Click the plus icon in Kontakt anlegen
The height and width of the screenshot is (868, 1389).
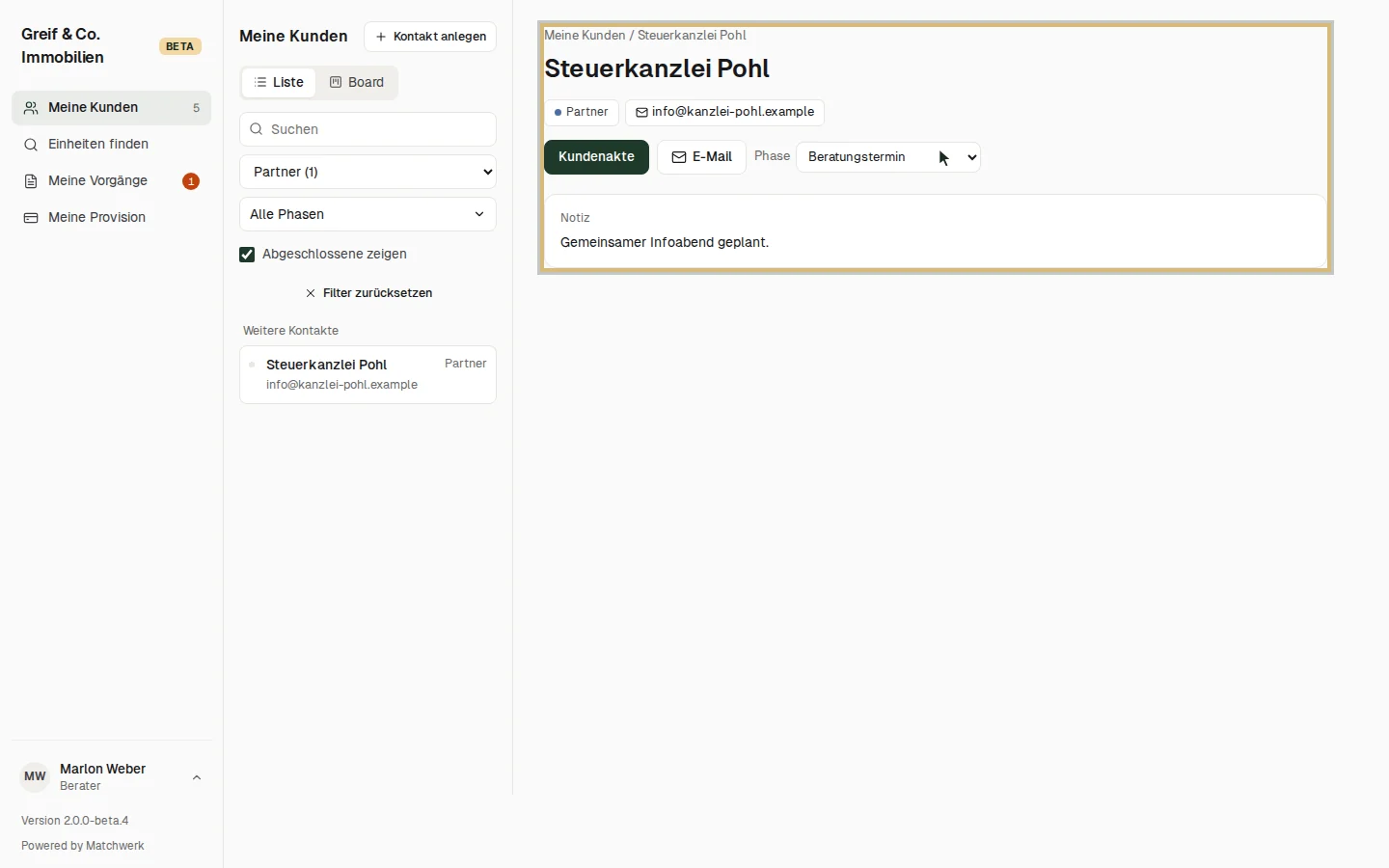pyautogui.click(x=381, y=37)
